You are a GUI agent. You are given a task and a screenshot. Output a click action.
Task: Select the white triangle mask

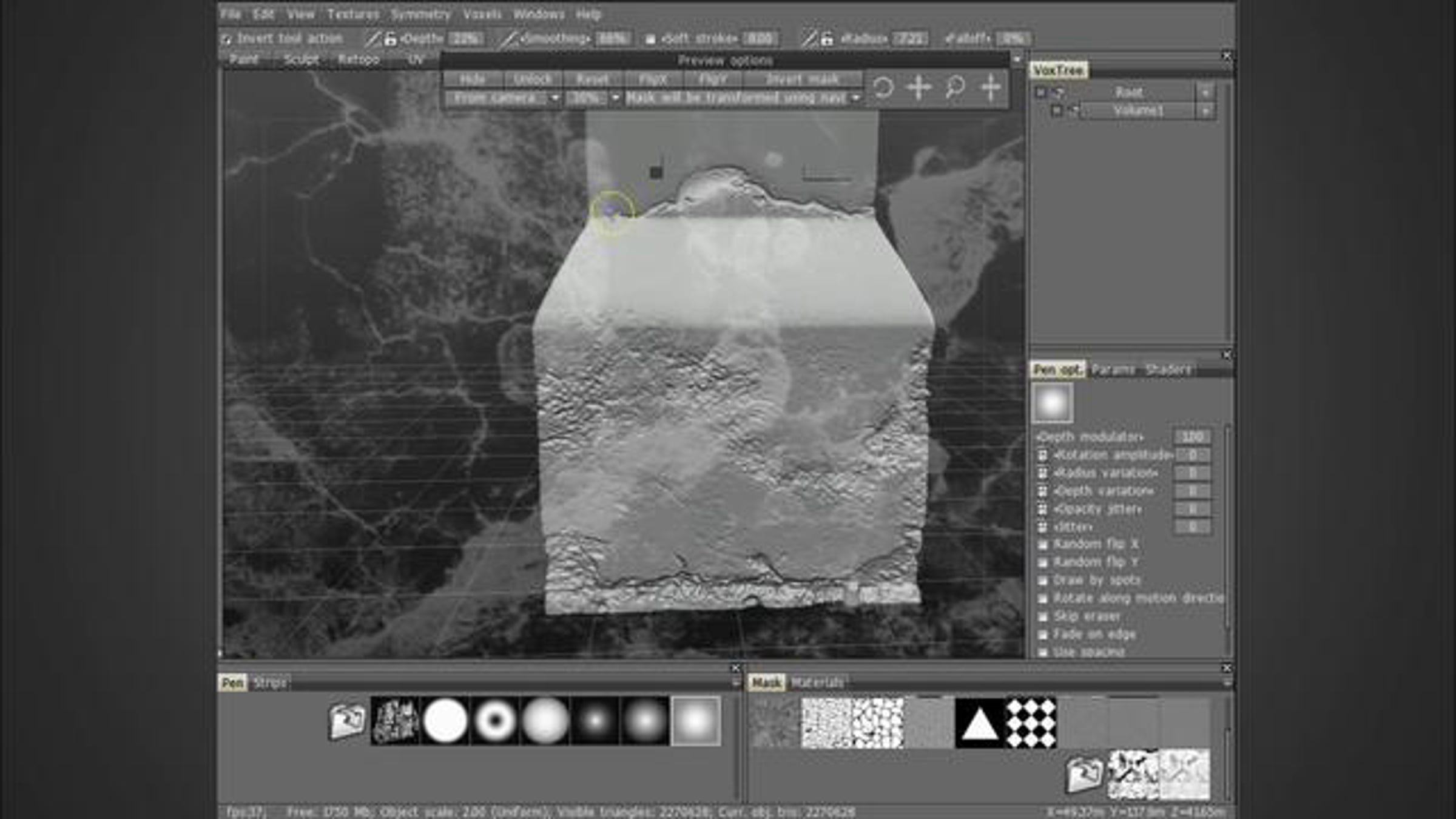coord(979,723)
